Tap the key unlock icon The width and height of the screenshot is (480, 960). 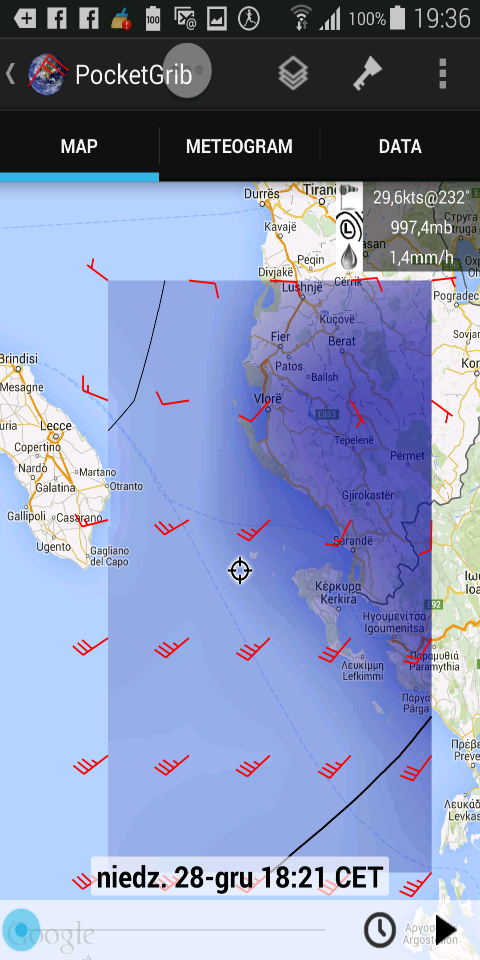[367, 74]
